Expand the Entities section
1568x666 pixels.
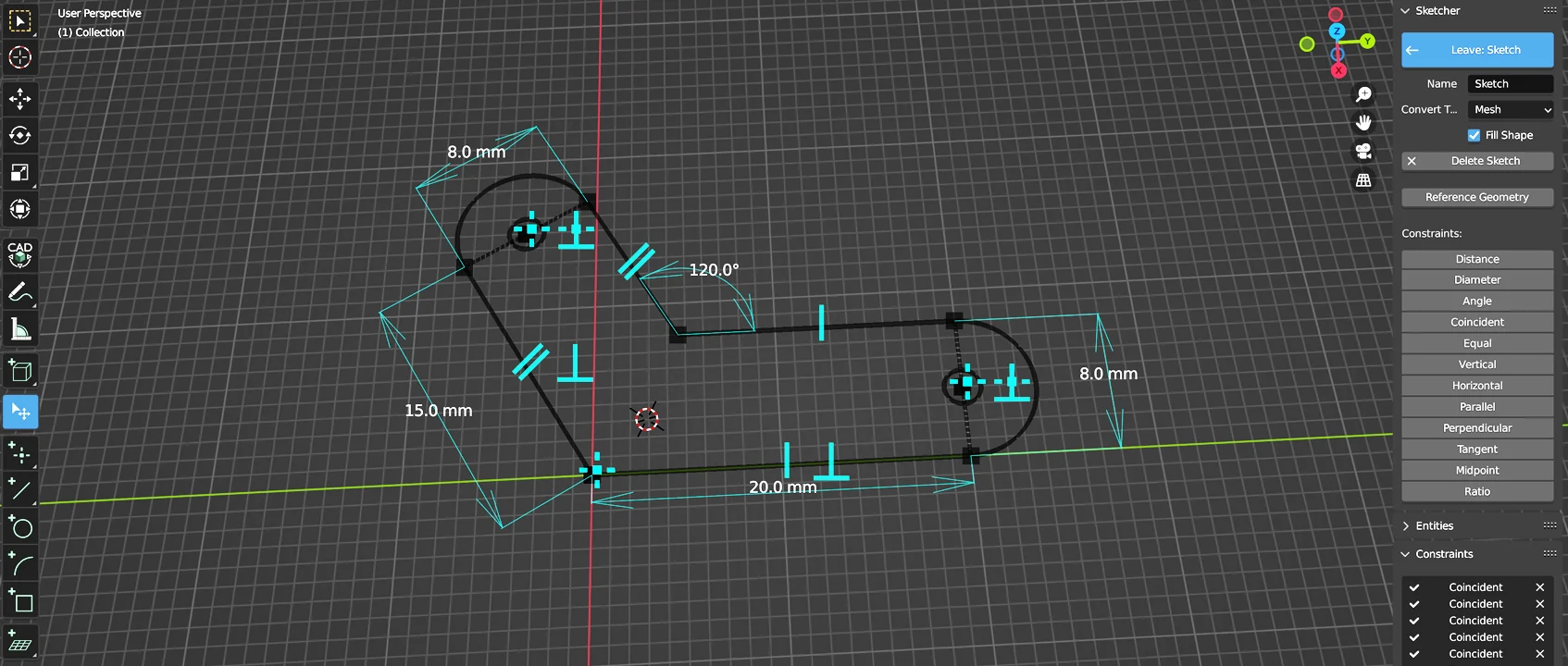(x=1434, y=525)
